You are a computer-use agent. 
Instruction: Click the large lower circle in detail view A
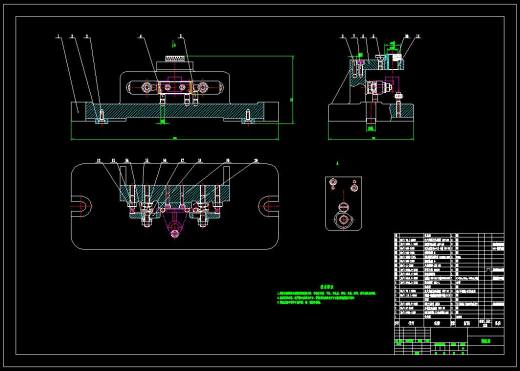tap(343, 220)
